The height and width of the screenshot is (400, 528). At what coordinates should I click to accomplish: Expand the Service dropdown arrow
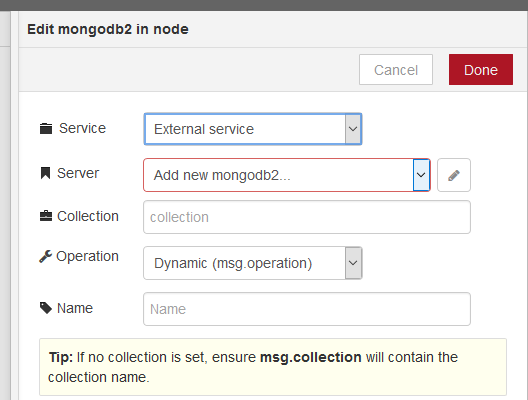click(x=353, y=129)
